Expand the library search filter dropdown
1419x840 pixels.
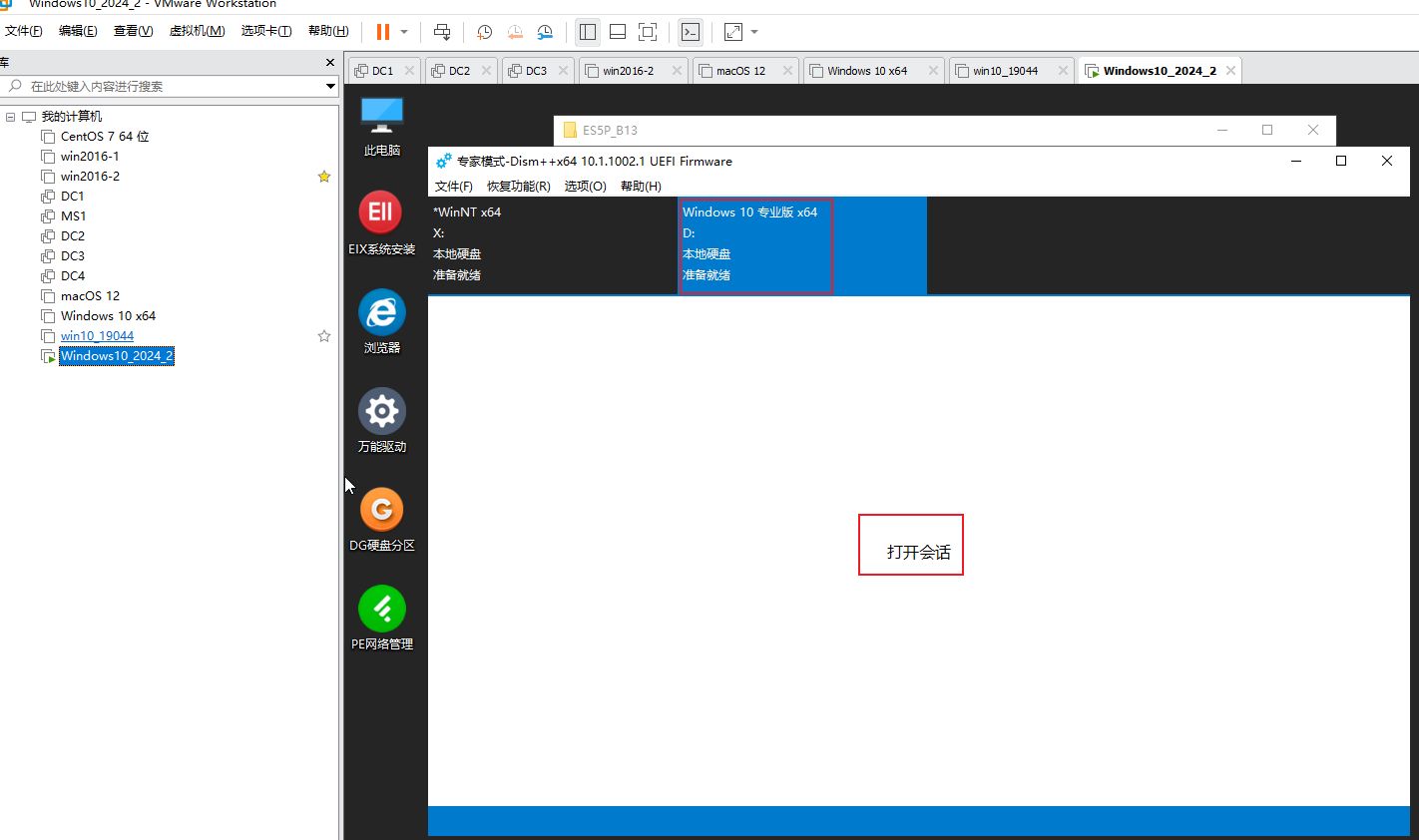pos(330,87)
